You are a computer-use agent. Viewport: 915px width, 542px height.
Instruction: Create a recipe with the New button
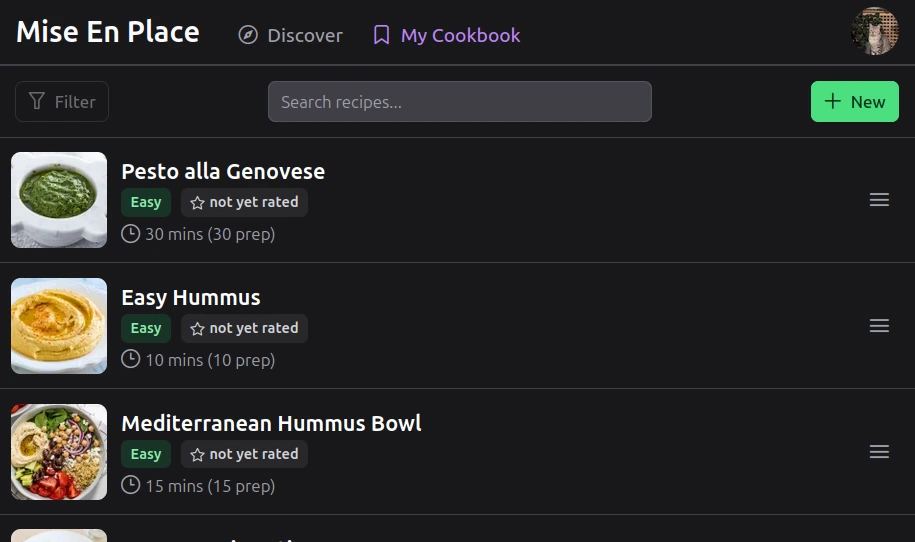pos(854,101)
